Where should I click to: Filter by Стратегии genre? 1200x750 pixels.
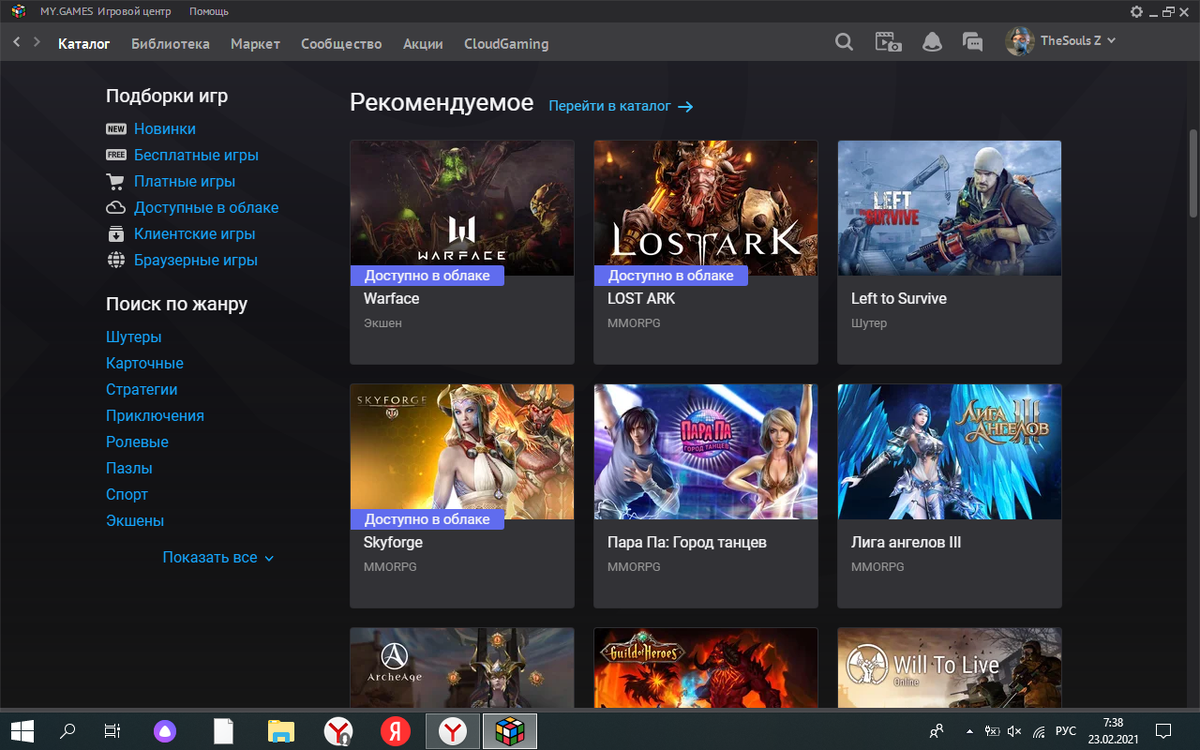pos(142,389)
